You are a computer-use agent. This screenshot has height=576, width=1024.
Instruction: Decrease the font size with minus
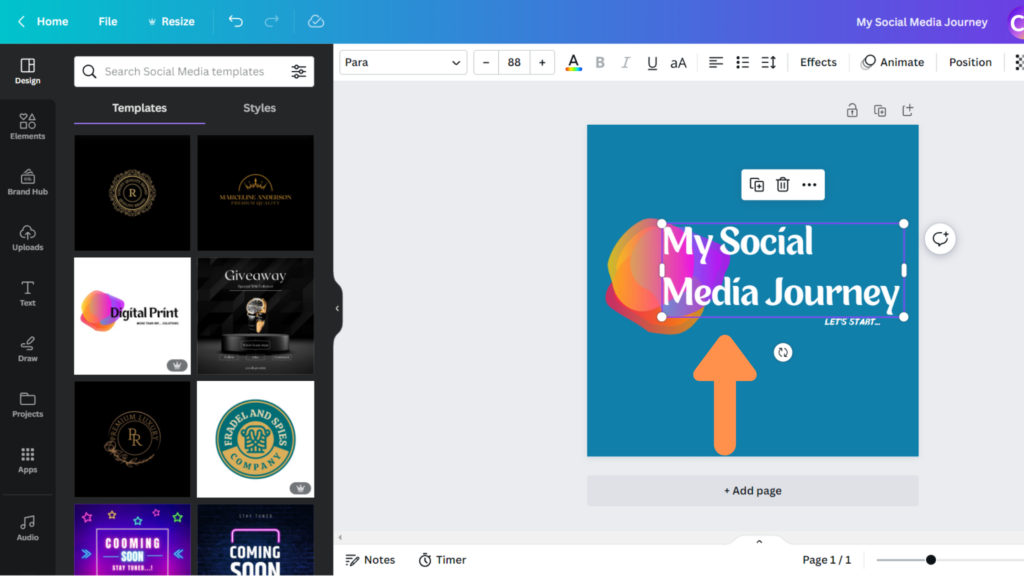(x=486, y=63)
